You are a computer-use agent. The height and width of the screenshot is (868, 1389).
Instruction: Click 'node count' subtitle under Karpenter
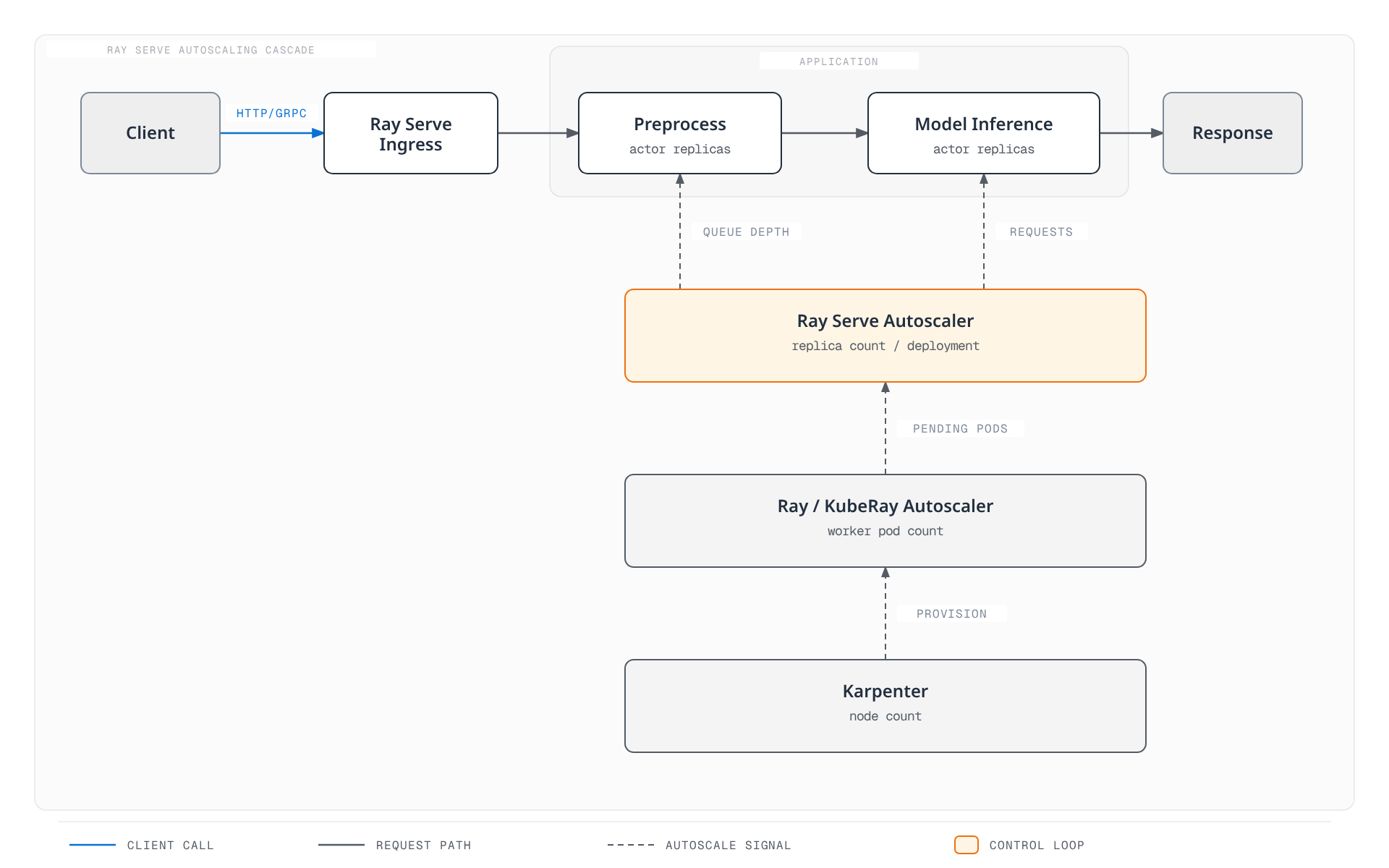click(x=885, y=716)
